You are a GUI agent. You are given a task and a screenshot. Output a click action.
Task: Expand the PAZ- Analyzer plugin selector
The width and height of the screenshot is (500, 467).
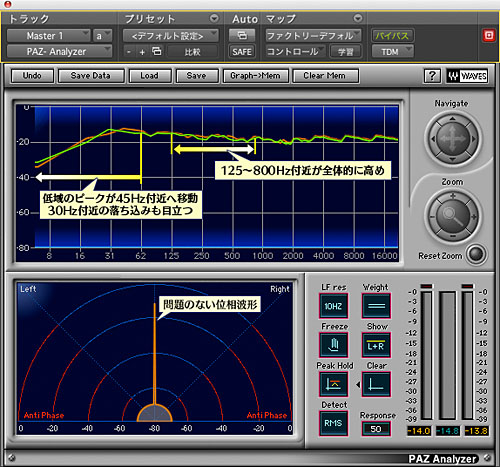tap(59, 52)
